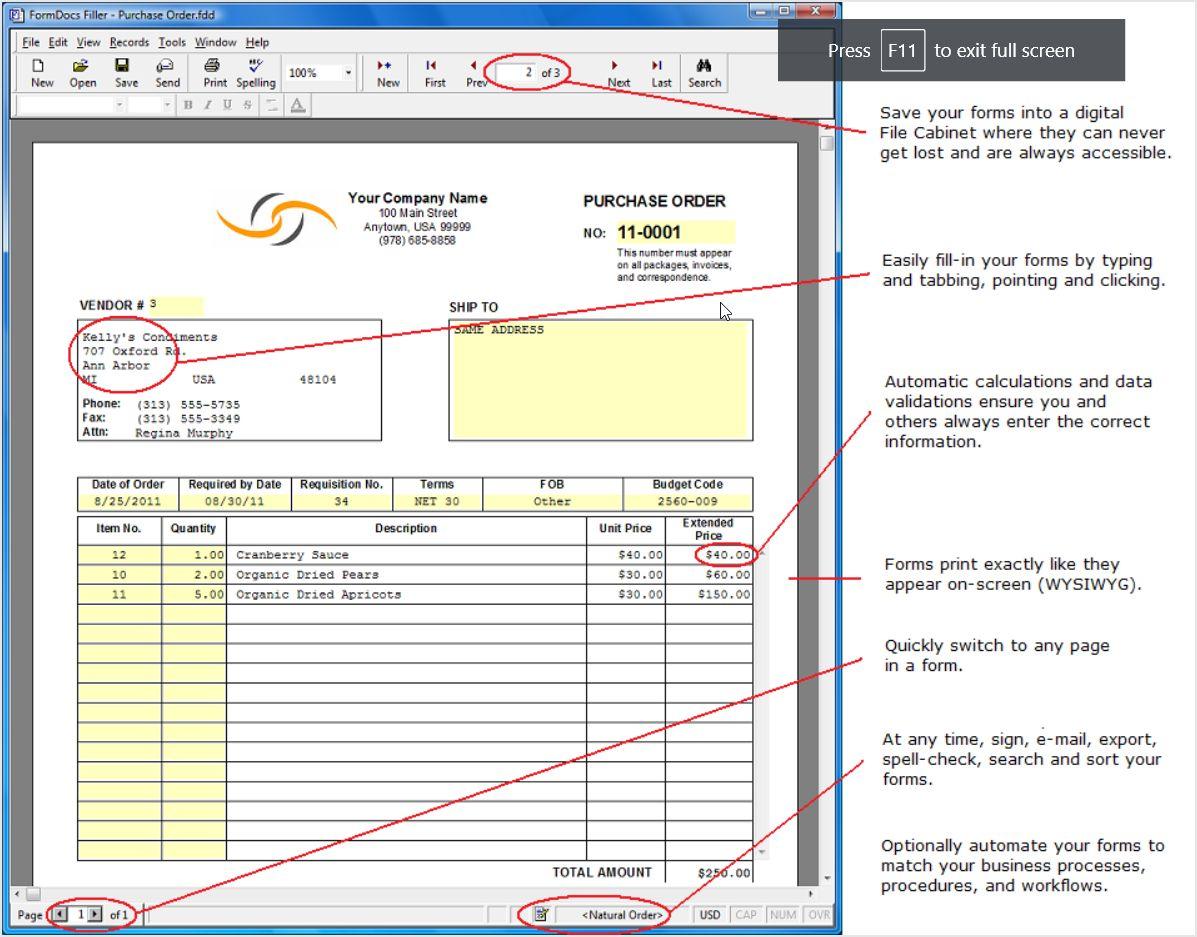
Task: Expand the zoom 100% dropdown
Action: tap(348, 73)
